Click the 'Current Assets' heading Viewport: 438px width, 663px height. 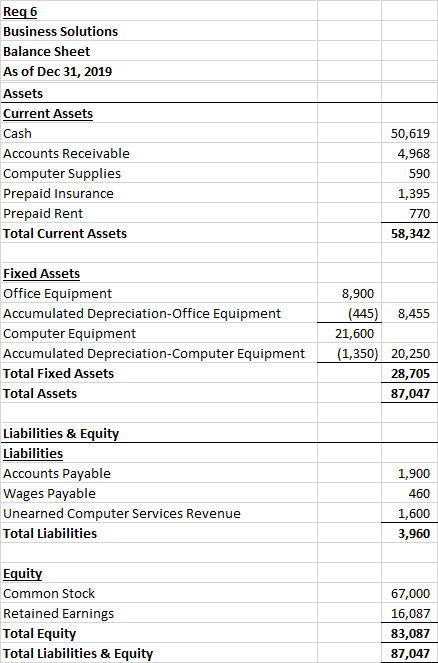(x=48, y=114)
